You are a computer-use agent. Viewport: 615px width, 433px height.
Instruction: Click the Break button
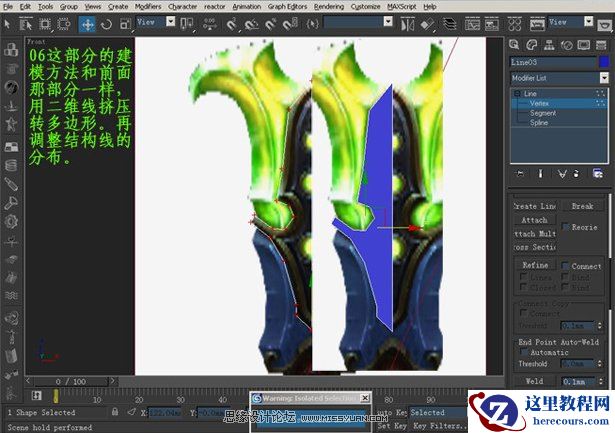coord(582,206)
